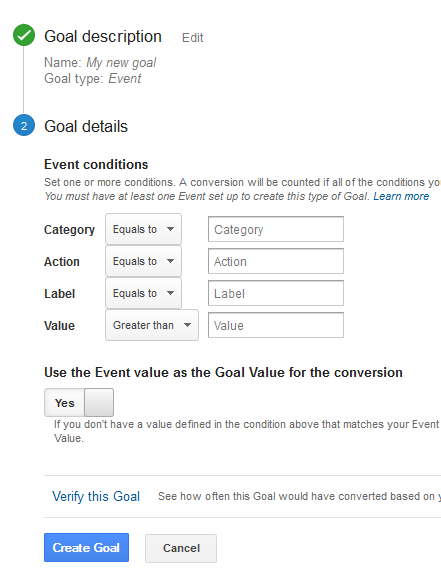Select the Goal details step heading

(86, 127)
